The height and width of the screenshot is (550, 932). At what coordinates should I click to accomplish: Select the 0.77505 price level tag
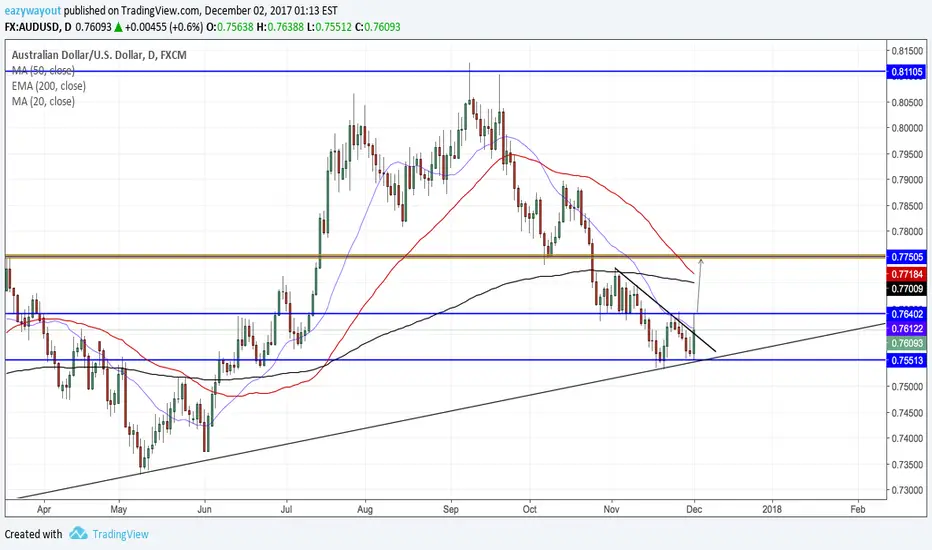click(906, 257)
